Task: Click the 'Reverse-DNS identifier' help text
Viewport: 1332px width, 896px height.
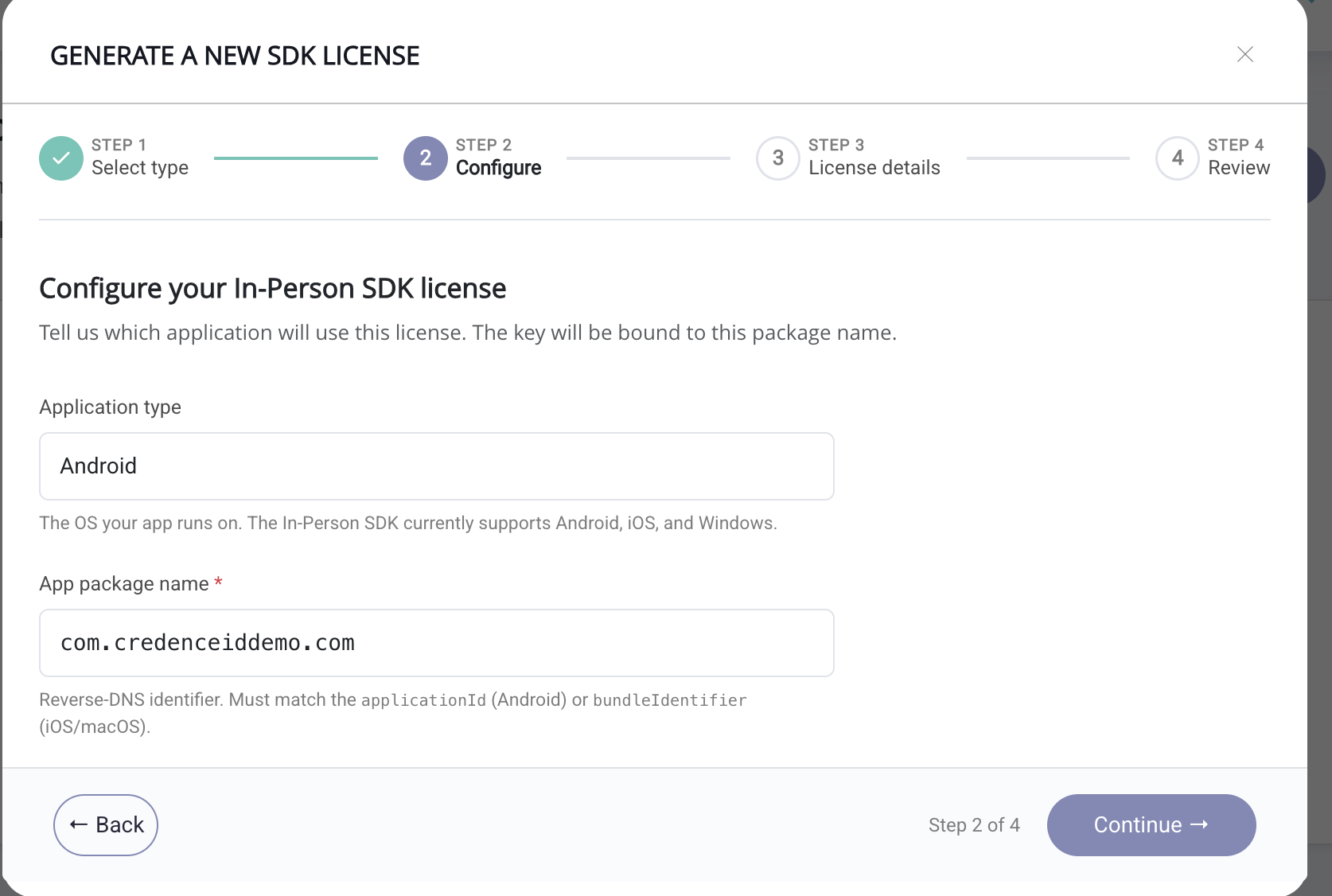Action: 393,713
